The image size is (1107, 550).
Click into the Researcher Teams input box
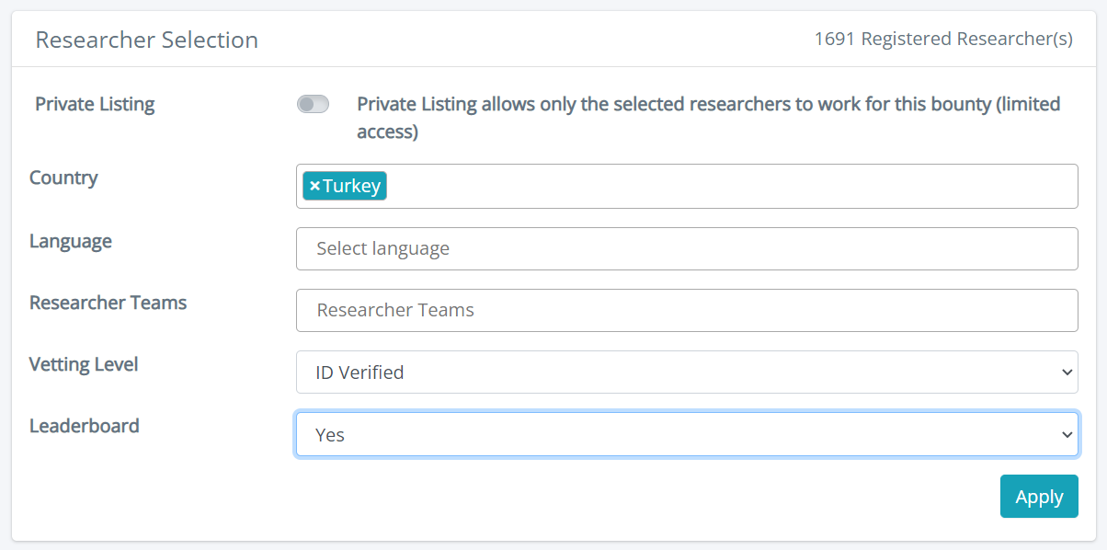[x=686, y=310]
